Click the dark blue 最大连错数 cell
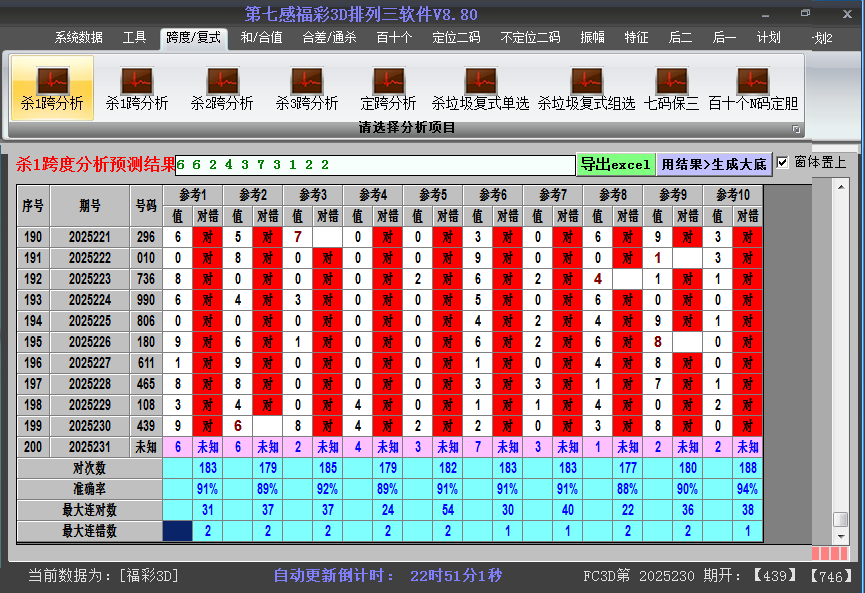Viewport: 865px width, 593px height. click(178, 532)
